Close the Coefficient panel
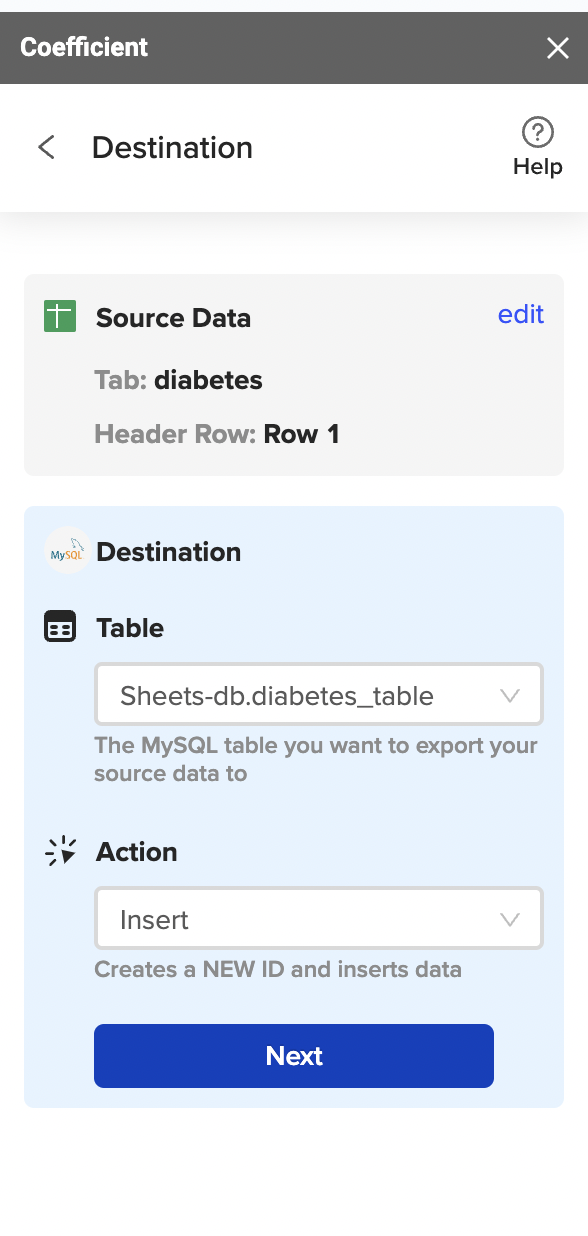 point(557,48)
